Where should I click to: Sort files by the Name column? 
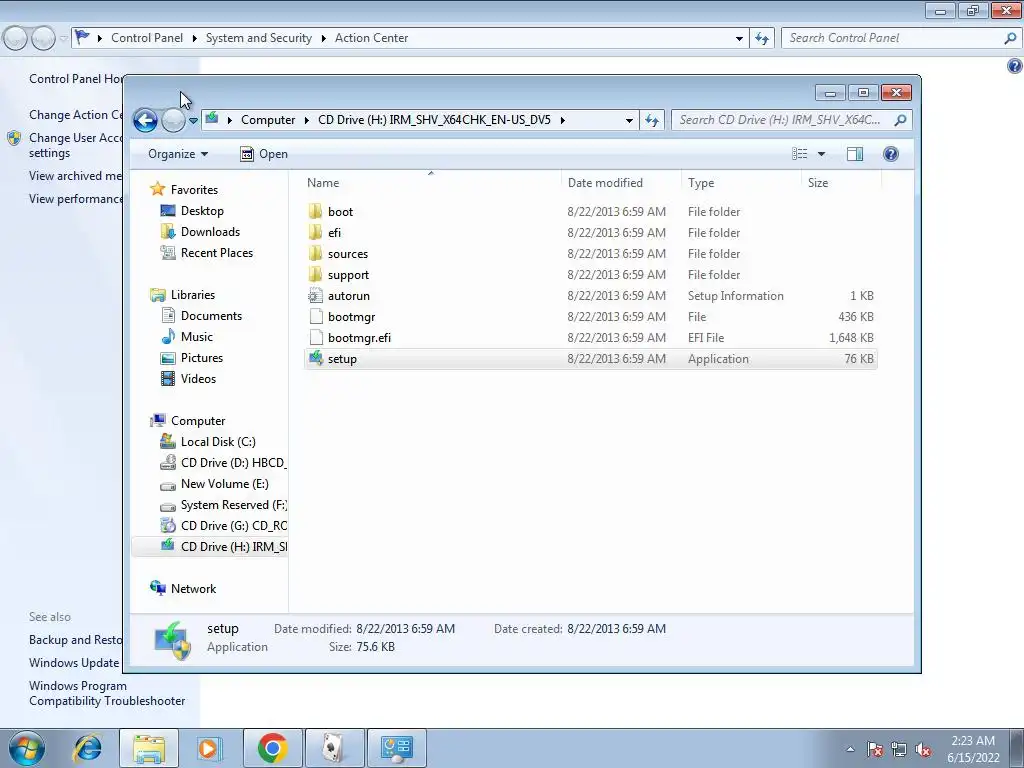coord(431,183)
